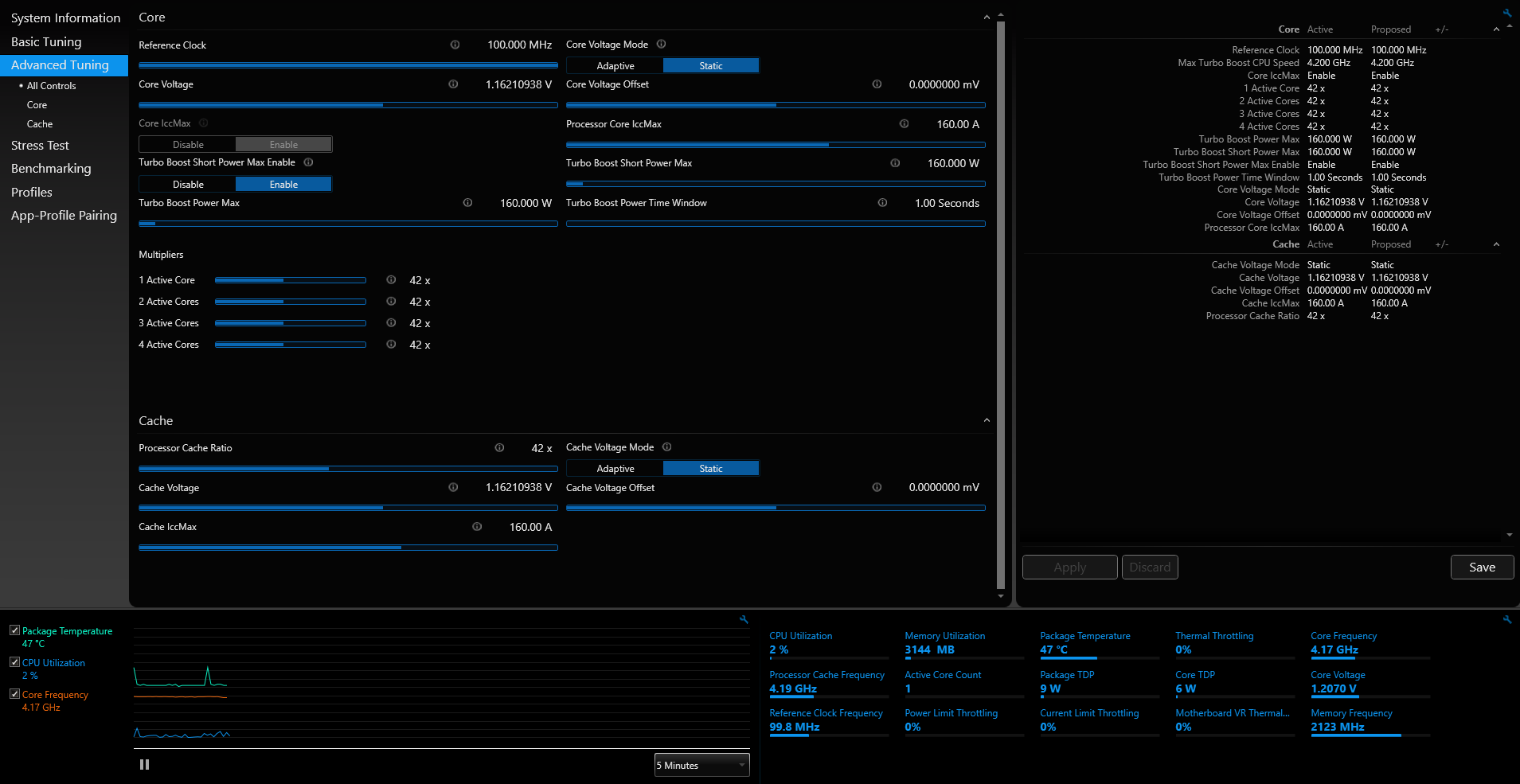Pause the monitoring graph
This screenshot has height=784, width=1520.
pos(144,764)
